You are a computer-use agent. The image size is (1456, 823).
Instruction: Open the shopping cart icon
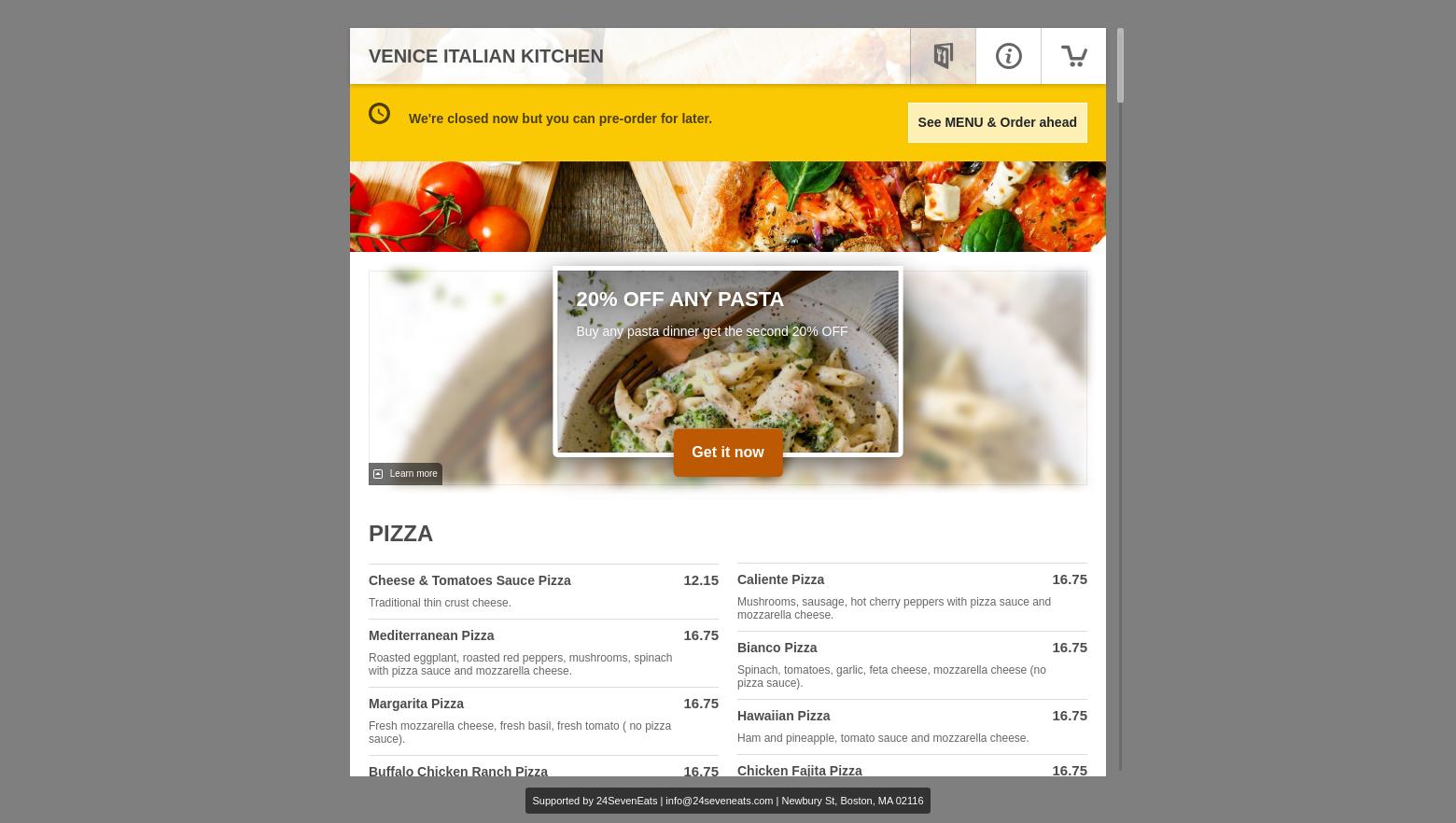[1073, 56]
